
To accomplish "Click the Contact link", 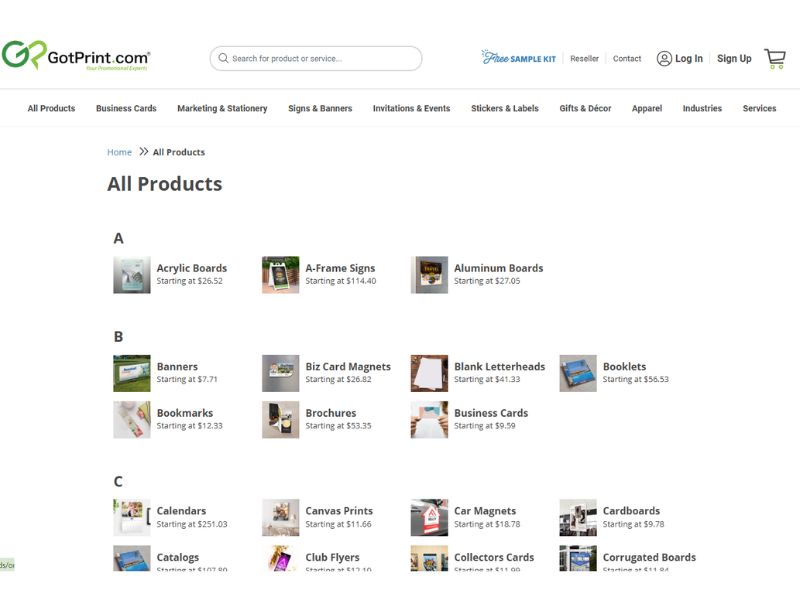I will [627, 59].
